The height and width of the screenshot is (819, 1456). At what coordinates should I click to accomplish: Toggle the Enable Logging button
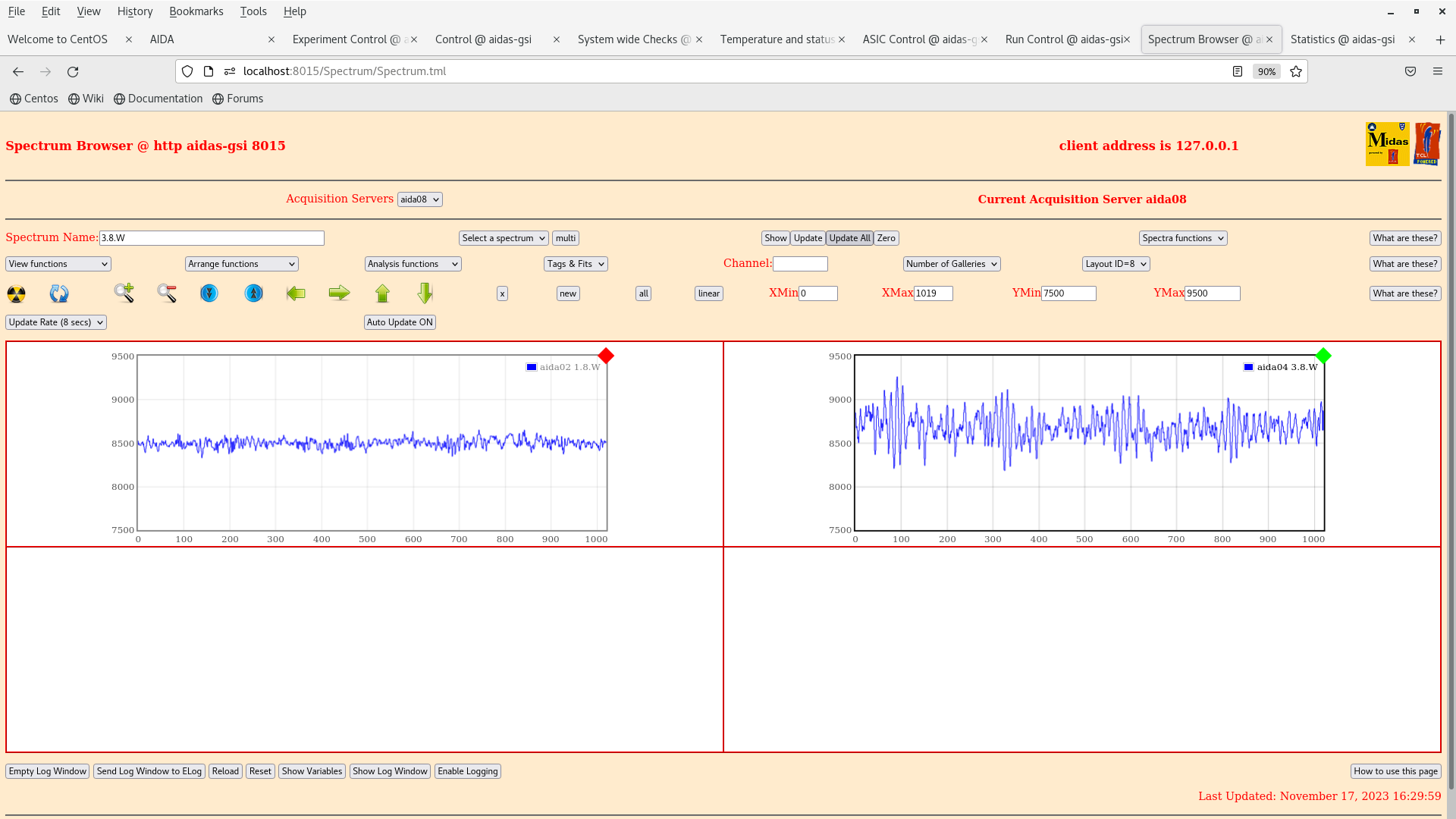point(467,771)
